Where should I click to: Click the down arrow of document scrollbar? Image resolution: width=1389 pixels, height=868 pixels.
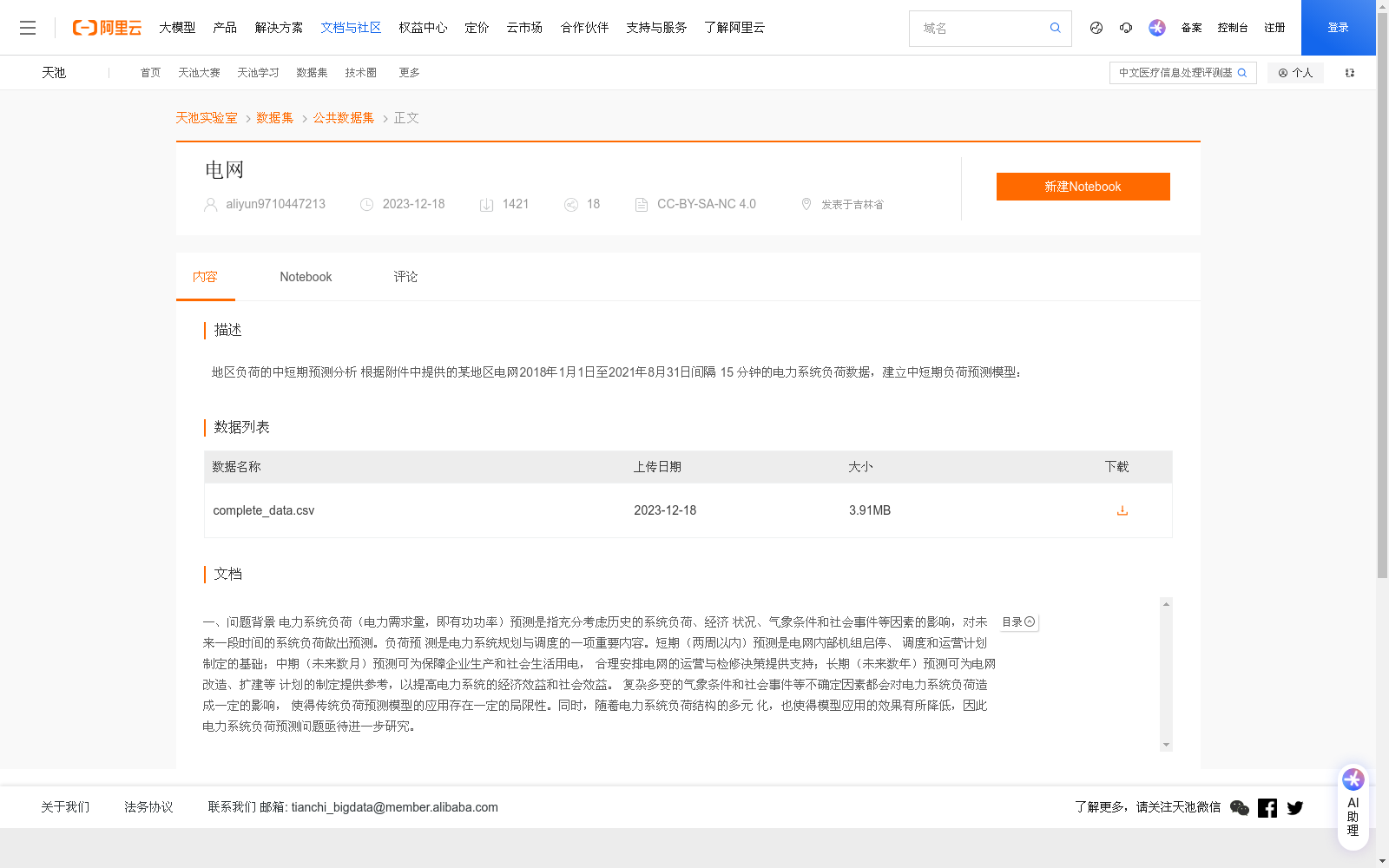(x=1167, y=745)
